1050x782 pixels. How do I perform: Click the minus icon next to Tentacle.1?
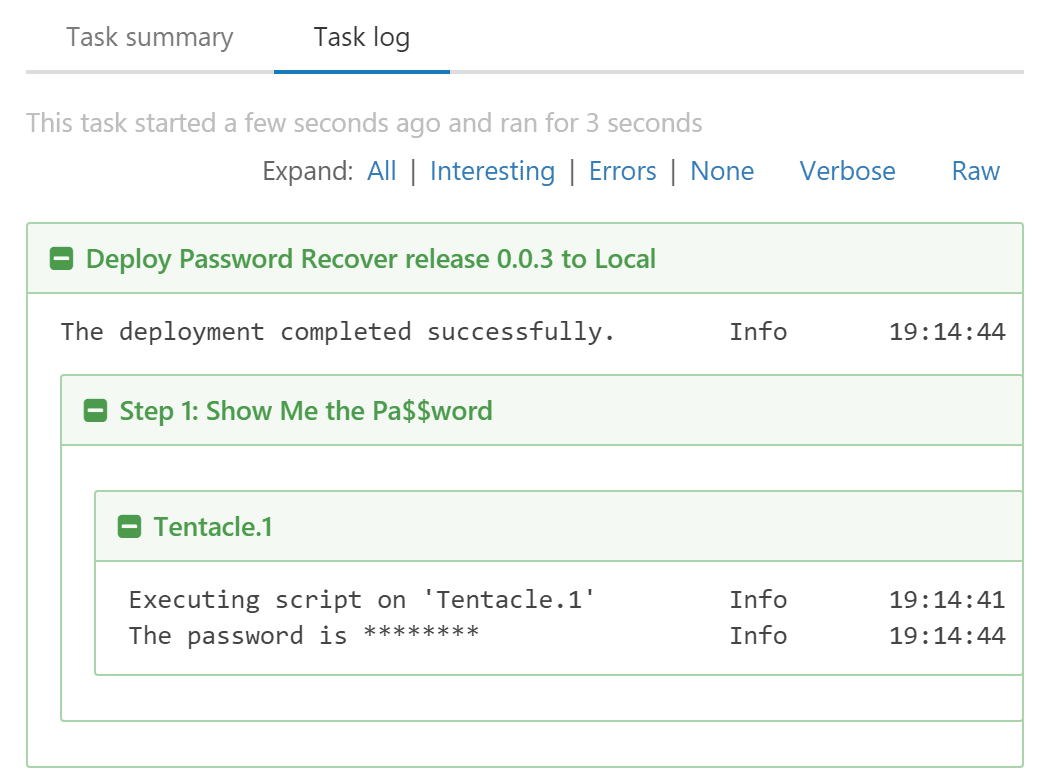click(x=130, y=527)
